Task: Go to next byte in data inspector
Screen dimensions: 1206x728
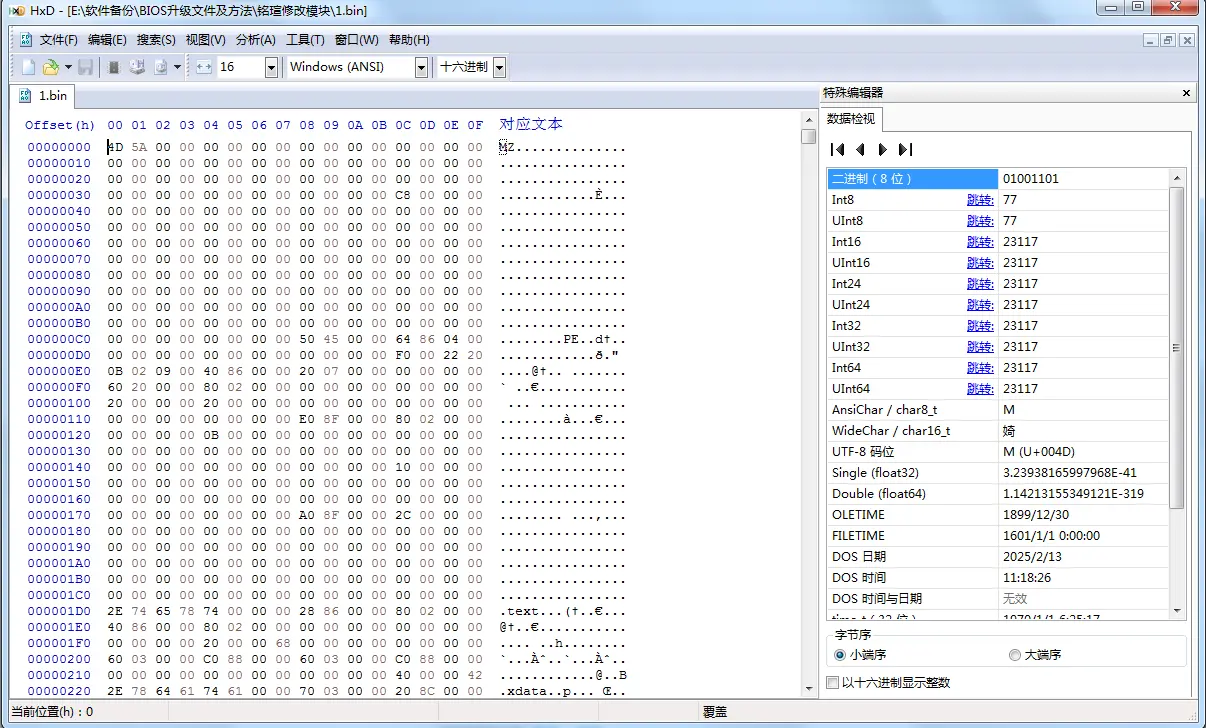Action: (882, 149)
